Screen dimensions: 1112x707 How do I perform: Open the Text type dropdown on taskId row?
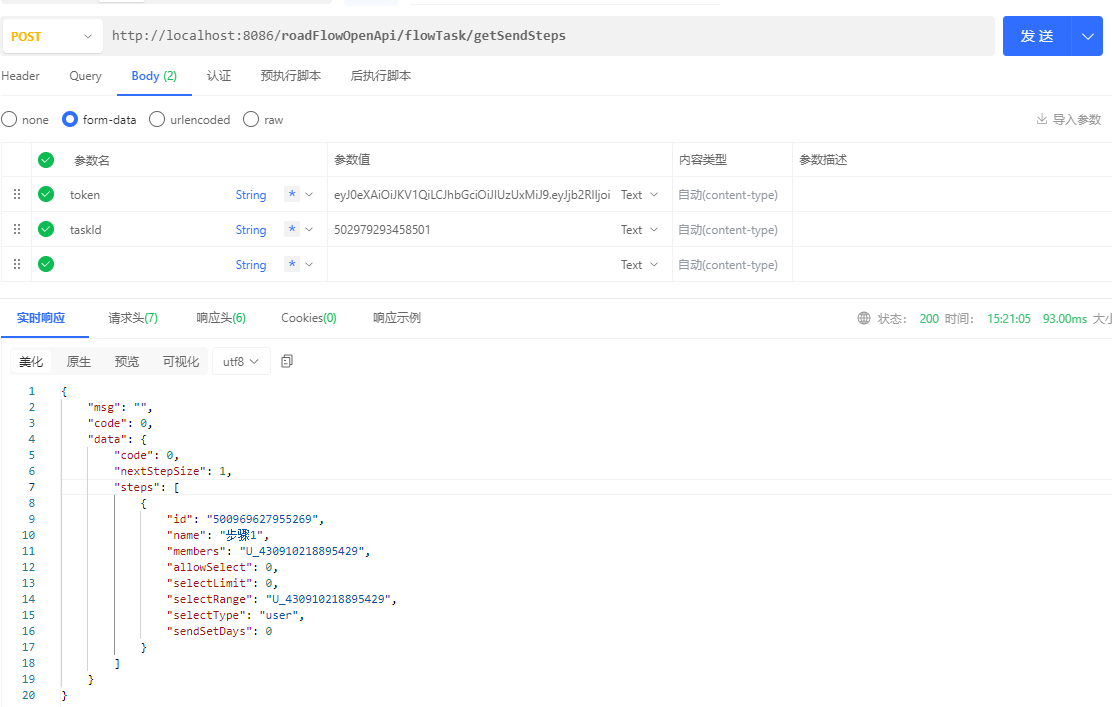coord(640,229)
